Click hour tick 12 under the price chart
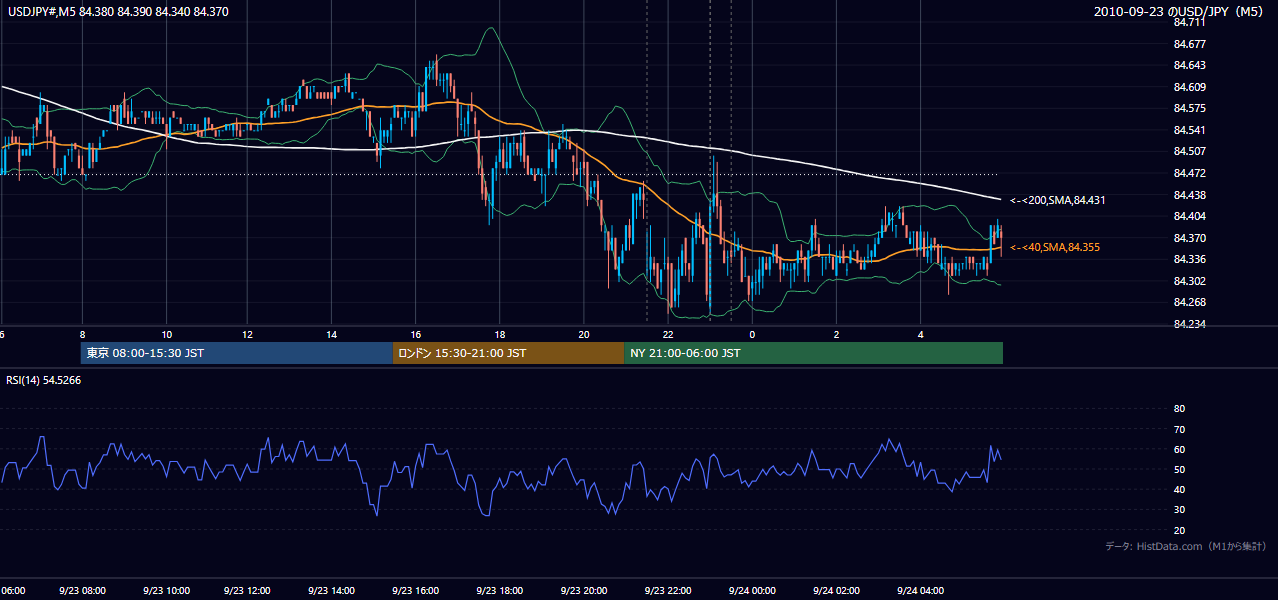 click(x=249, y=334)
